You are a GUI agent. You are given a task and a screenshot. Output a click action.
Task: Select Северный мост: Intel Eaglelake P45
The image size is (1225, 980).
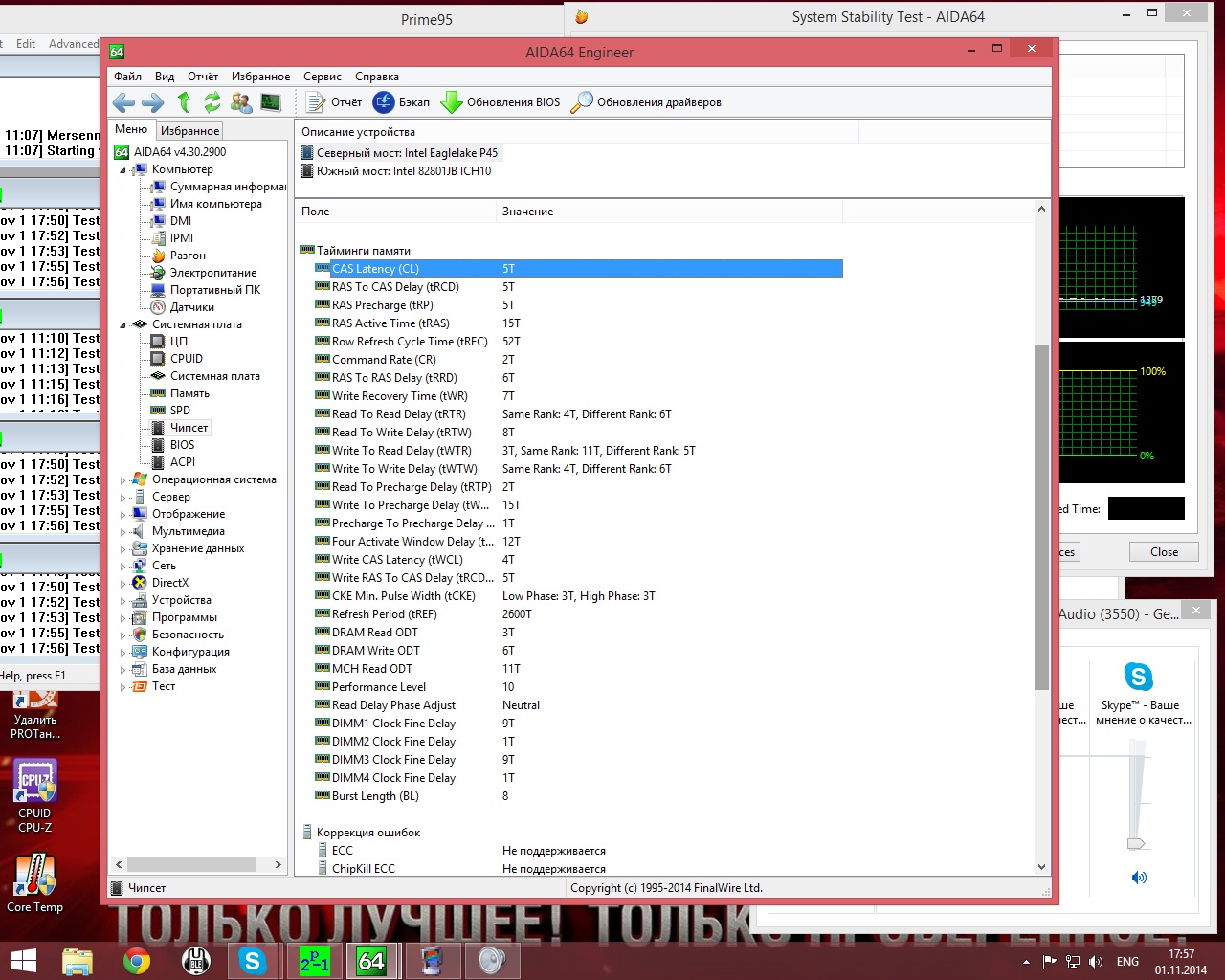tap(407, 153)
